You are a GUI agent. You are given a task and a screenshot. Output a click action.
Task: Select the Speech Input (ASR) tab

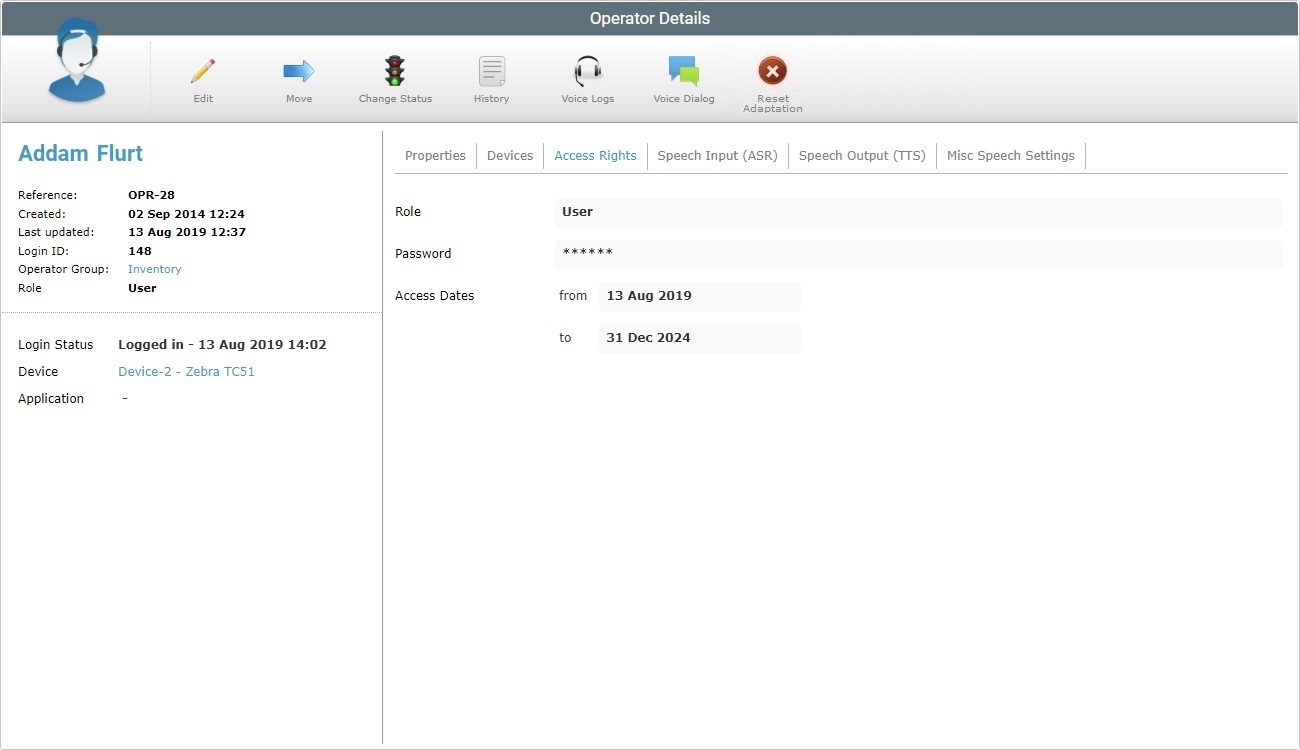717,155
